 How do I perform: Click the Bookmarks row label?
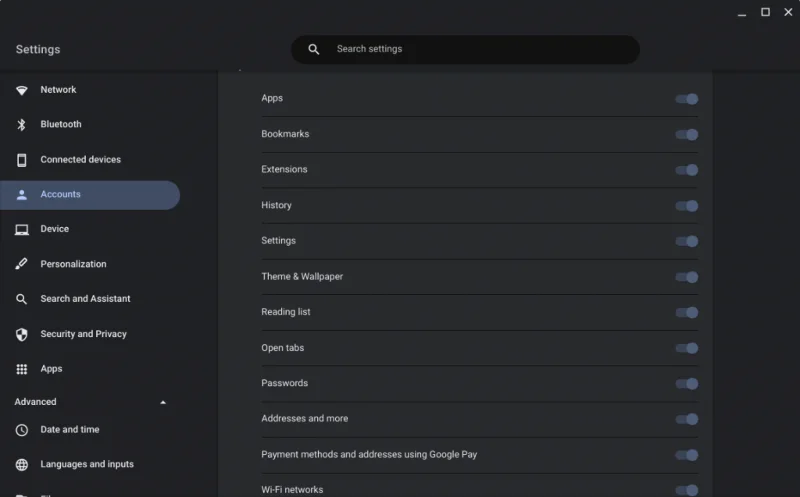click(x=285, y=134)
